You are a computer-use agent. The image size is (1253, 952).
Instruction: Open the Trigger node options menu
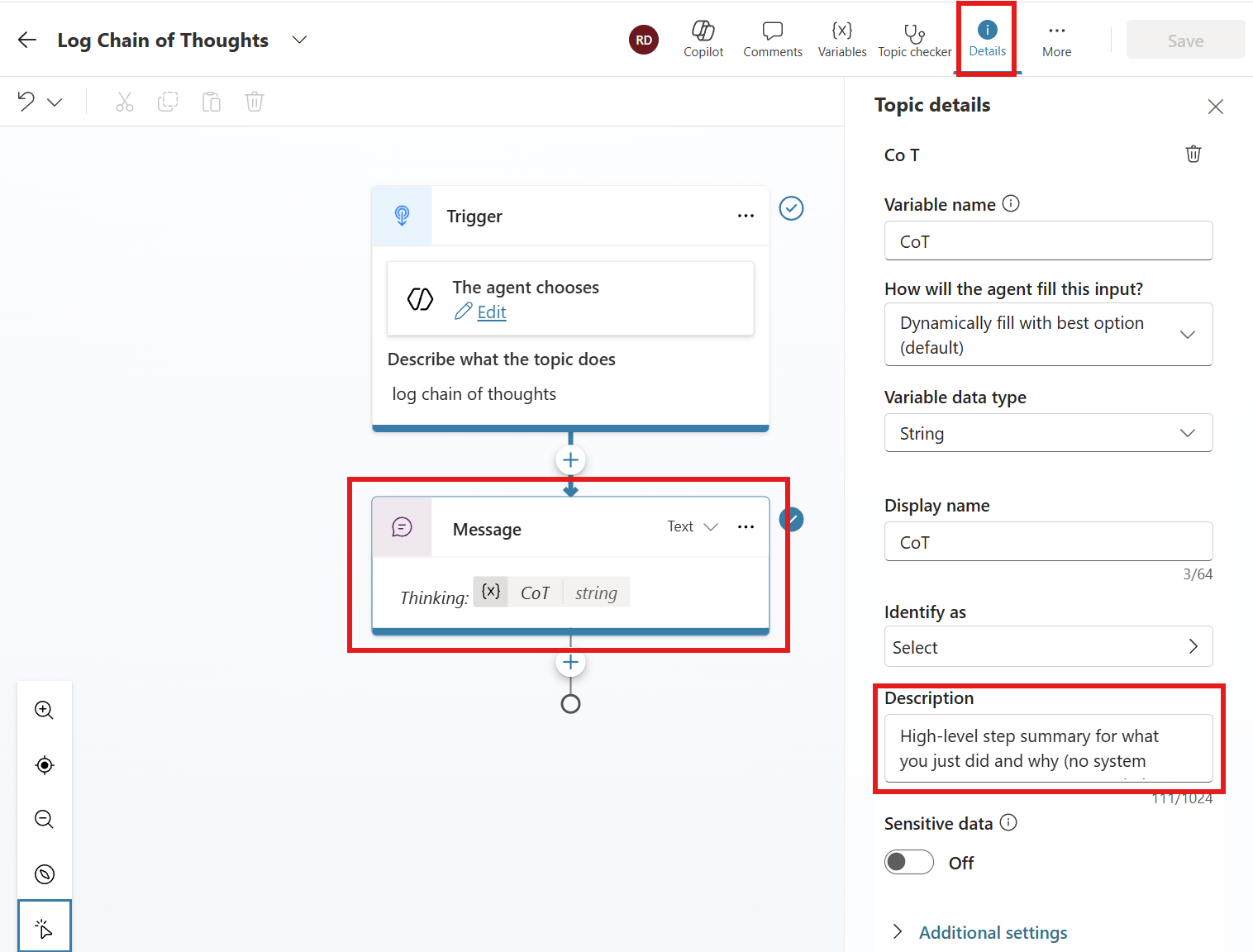(746, 216)
